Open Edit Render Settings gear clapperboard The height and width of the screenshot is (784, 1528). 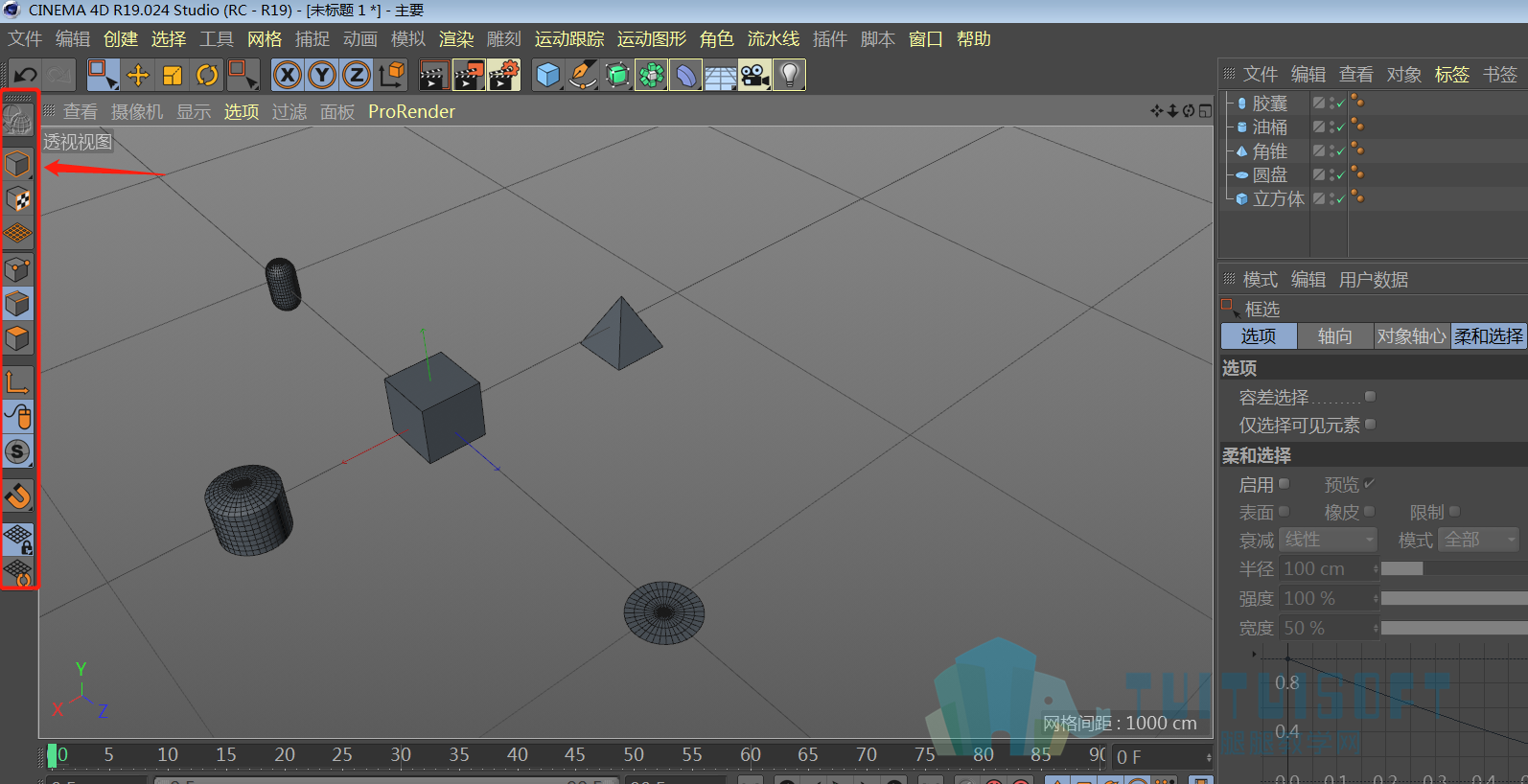[x=504, y=75]
